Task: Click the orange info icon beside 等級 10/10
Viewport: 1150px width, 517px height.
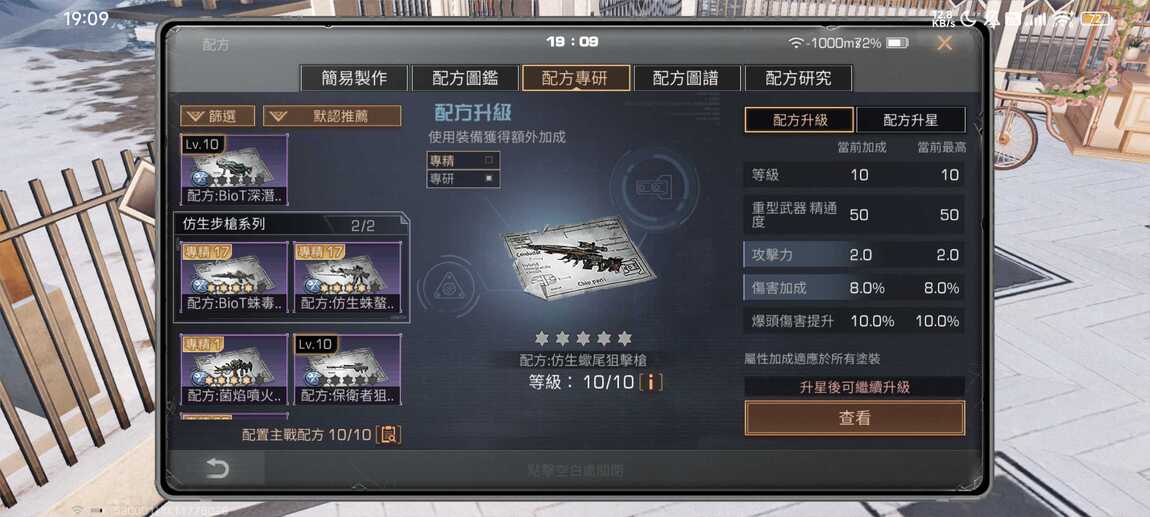Action: [x=651, y=382]
